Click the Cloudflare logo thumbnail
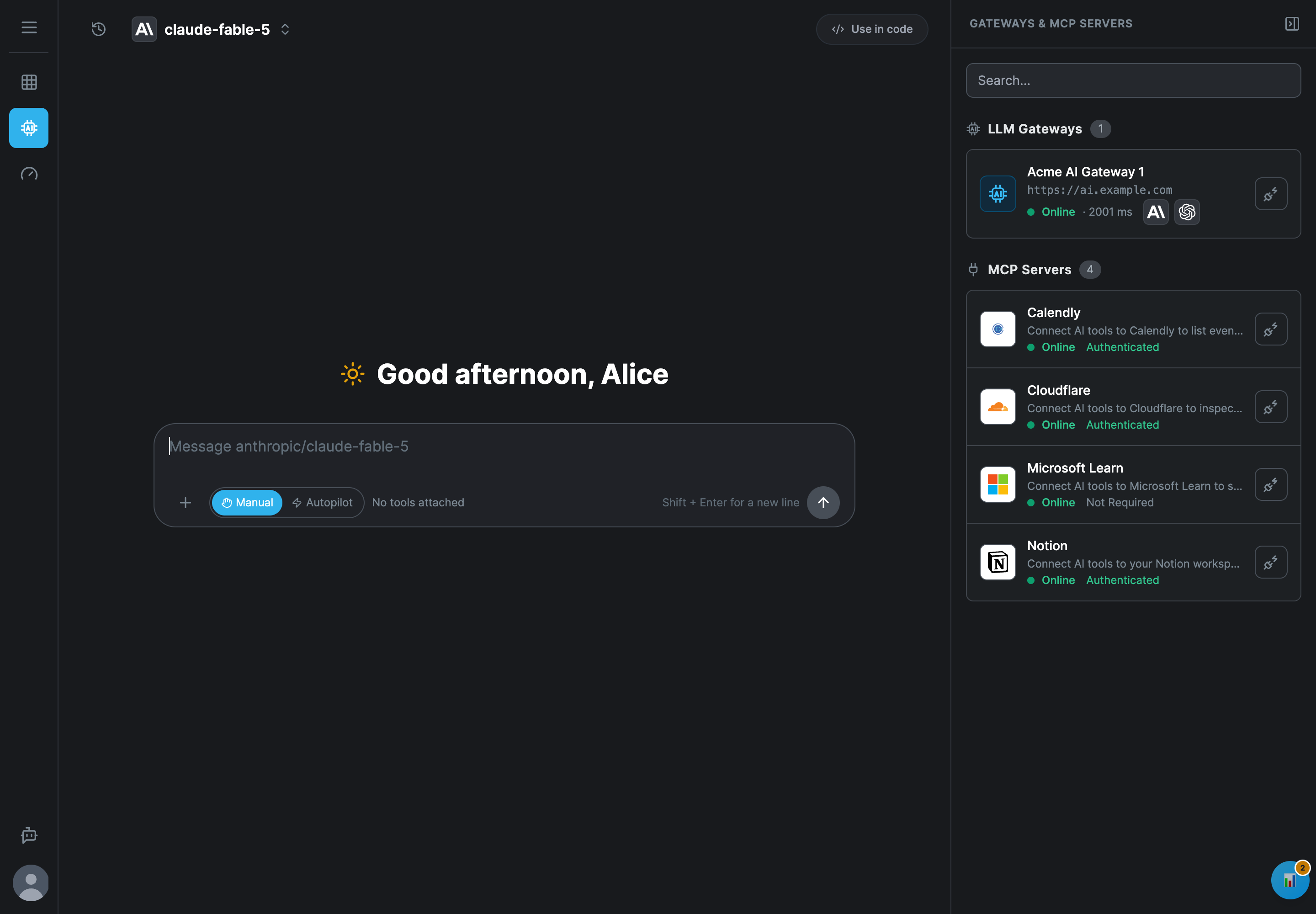 [997, 407]
